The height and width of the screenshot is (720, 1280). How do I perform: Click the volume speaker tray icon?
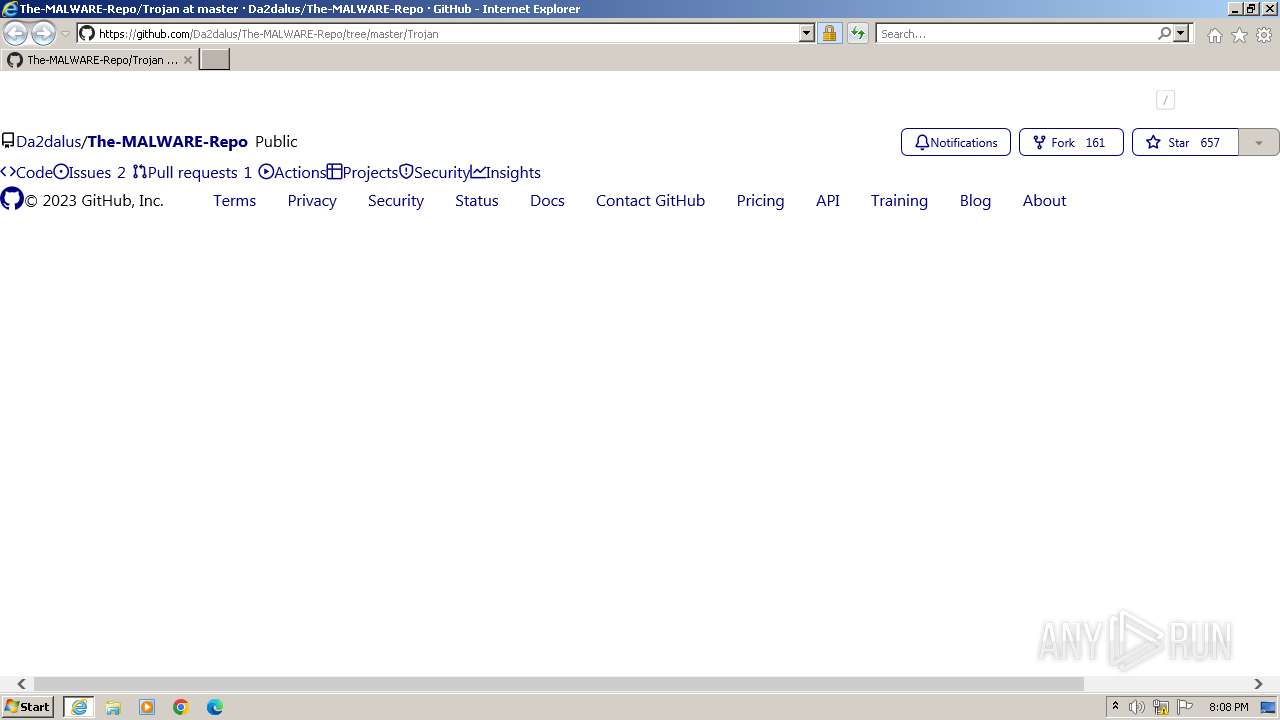coord(1137,707)
